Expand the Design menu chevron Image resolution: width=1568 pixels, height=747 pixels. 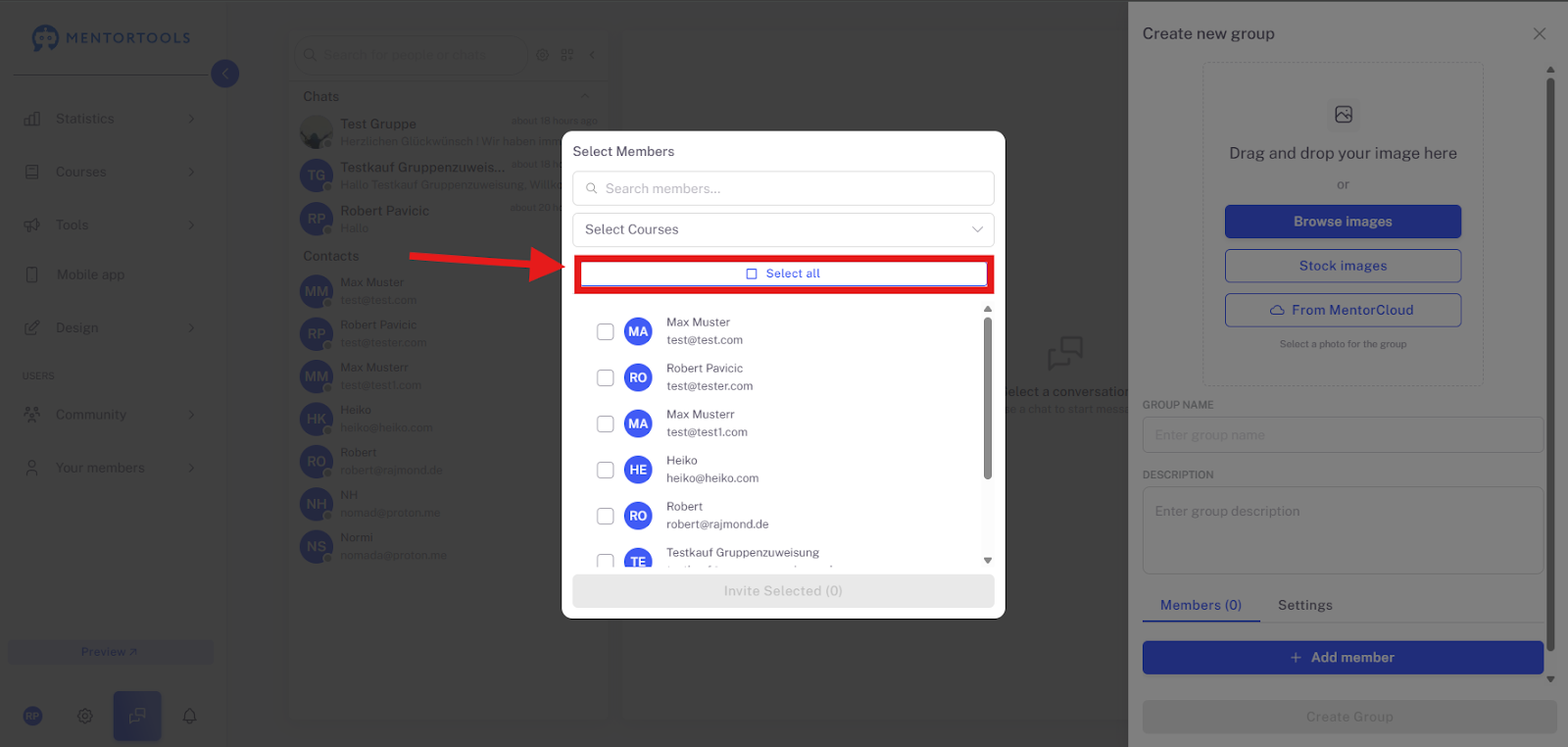[191, 327]
